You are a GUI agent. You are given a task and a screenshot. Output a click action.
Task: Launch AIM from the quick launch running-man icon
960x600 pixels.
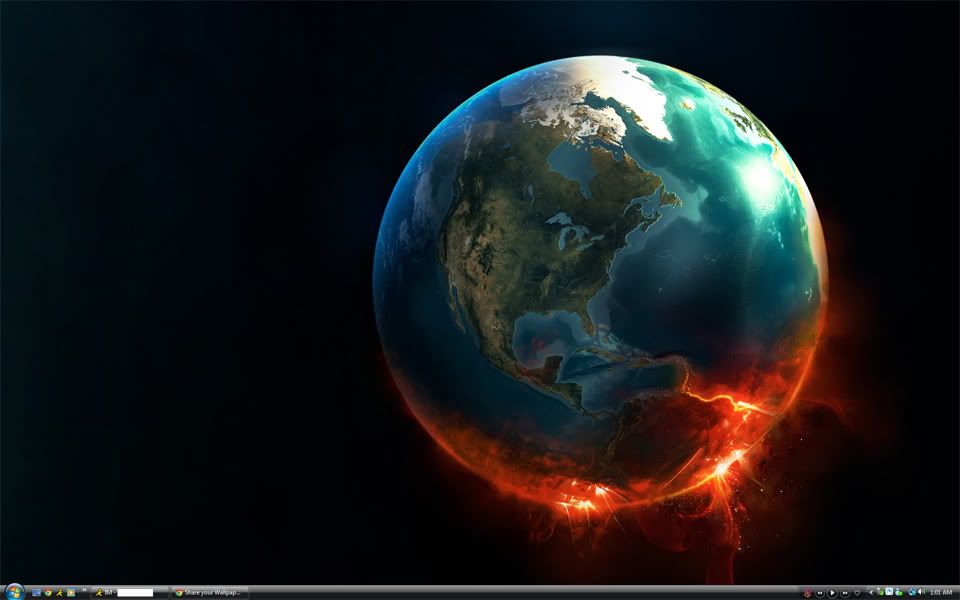(59, 593)
